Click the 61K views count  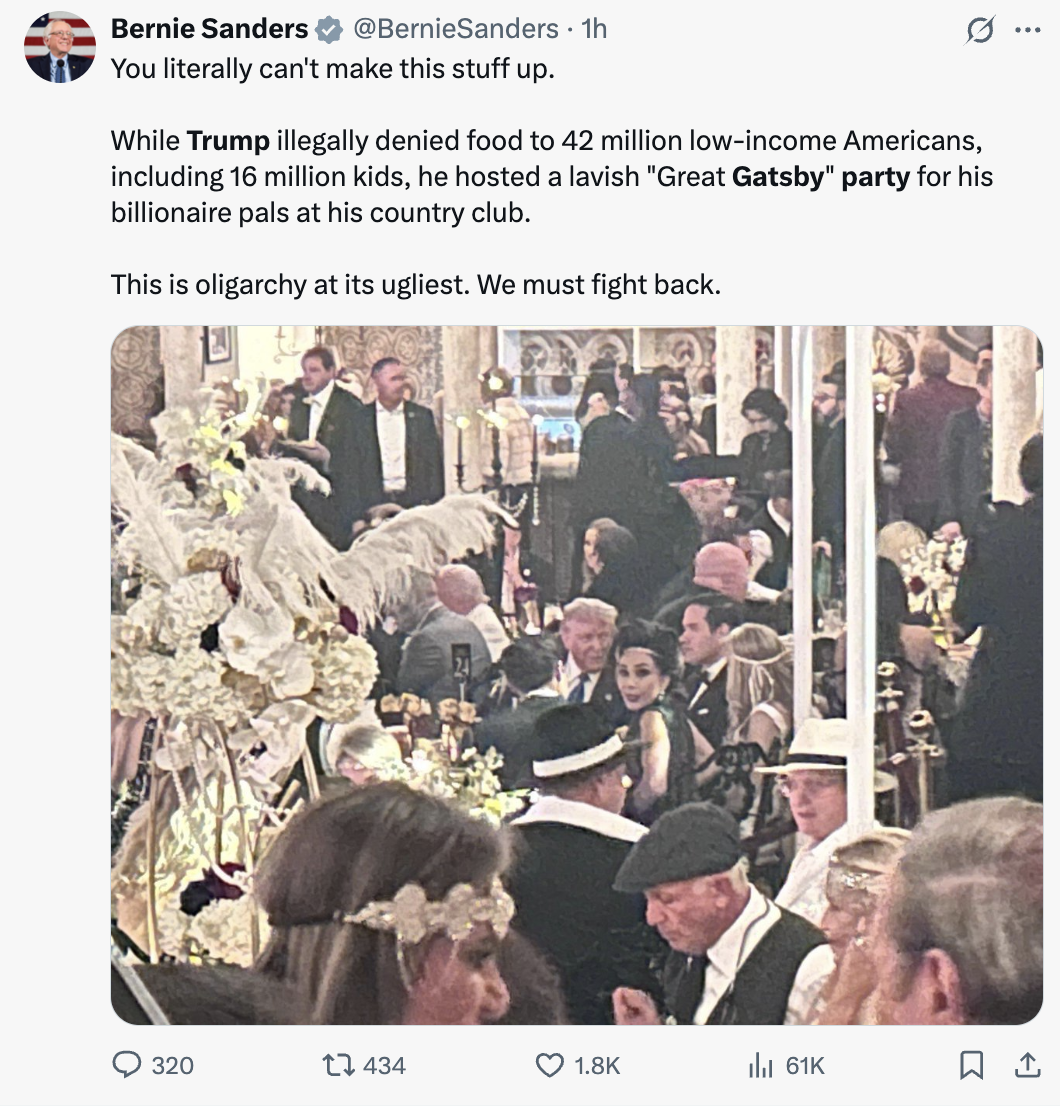click(805, 1066)
